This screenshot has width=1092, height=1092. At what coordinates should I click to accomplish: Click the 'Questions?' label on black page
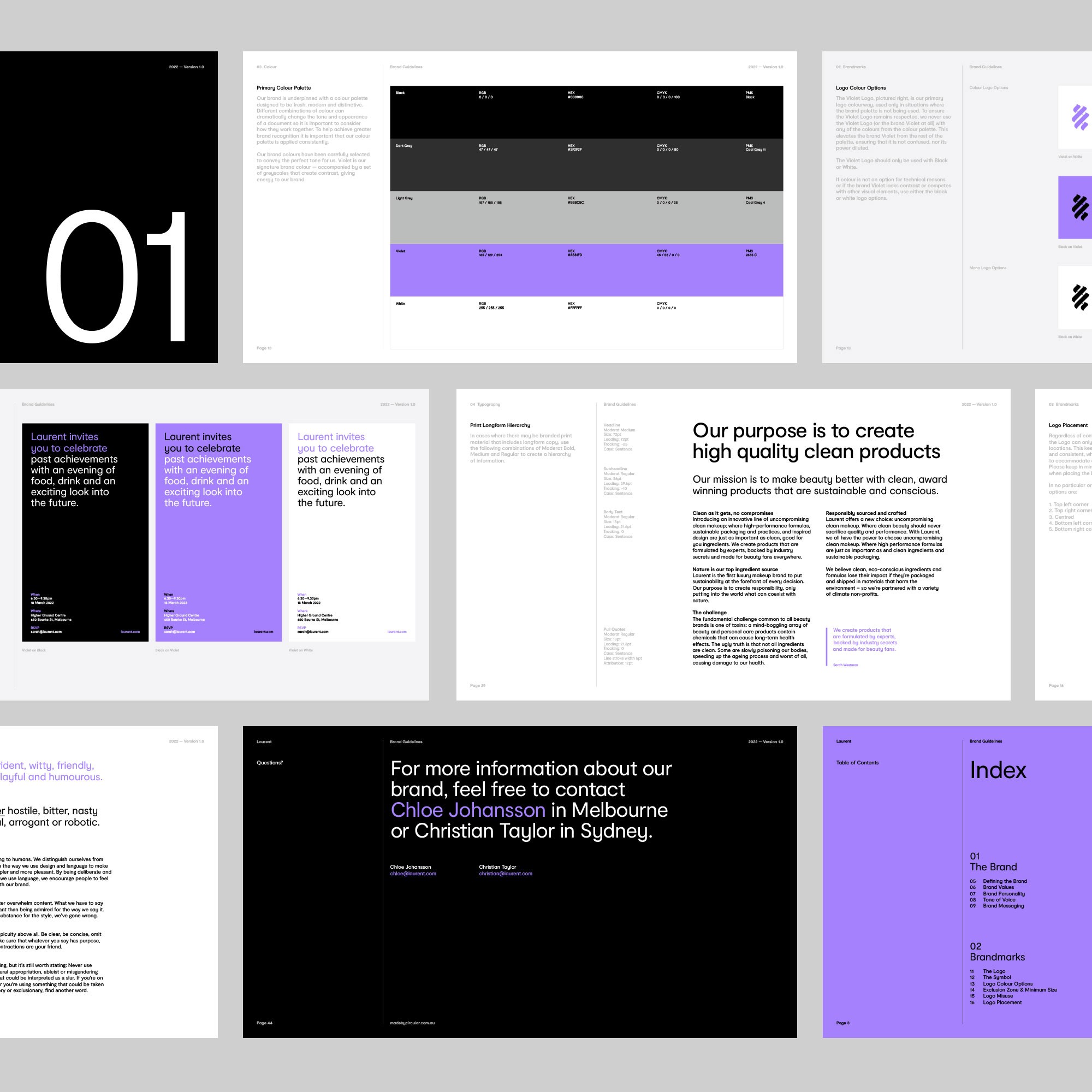pyautogui.click(x=270, y=762)
